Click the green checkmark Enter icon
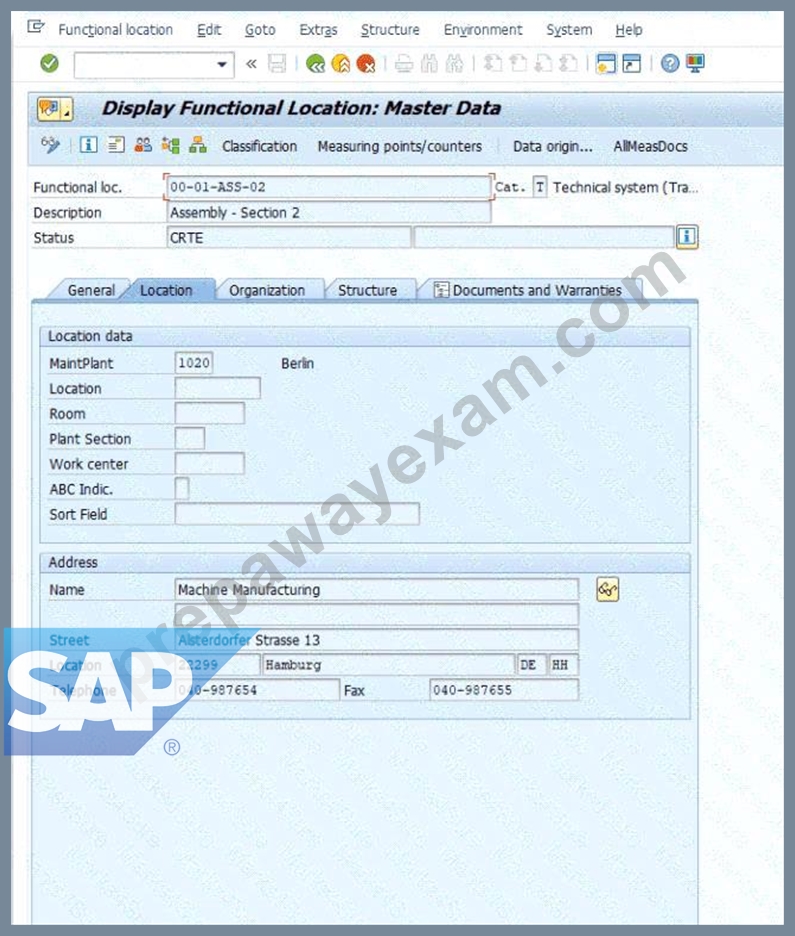Screen dimensions: 795x936 (x=50, y=63)
